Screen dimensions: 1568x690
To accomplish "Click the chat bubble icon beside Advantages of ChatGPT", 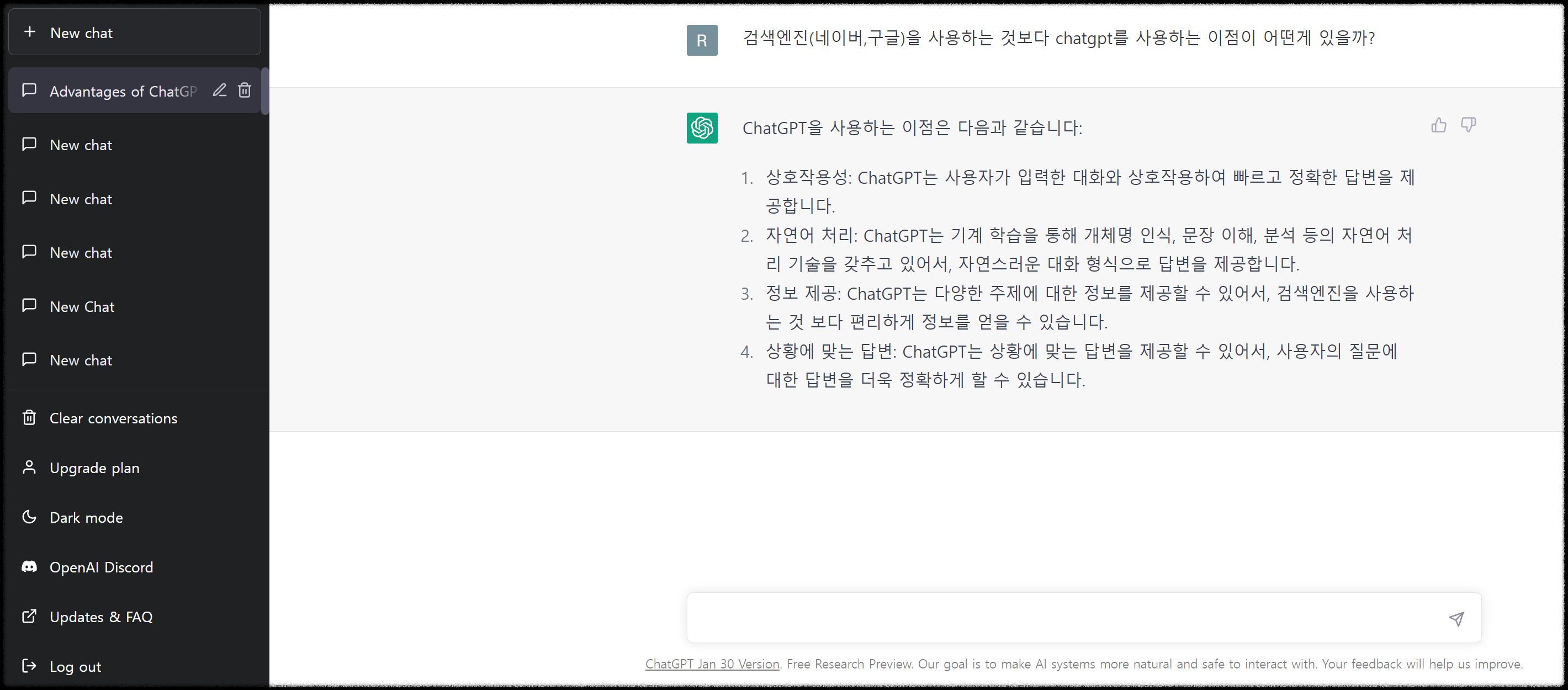I will [29, 91].
